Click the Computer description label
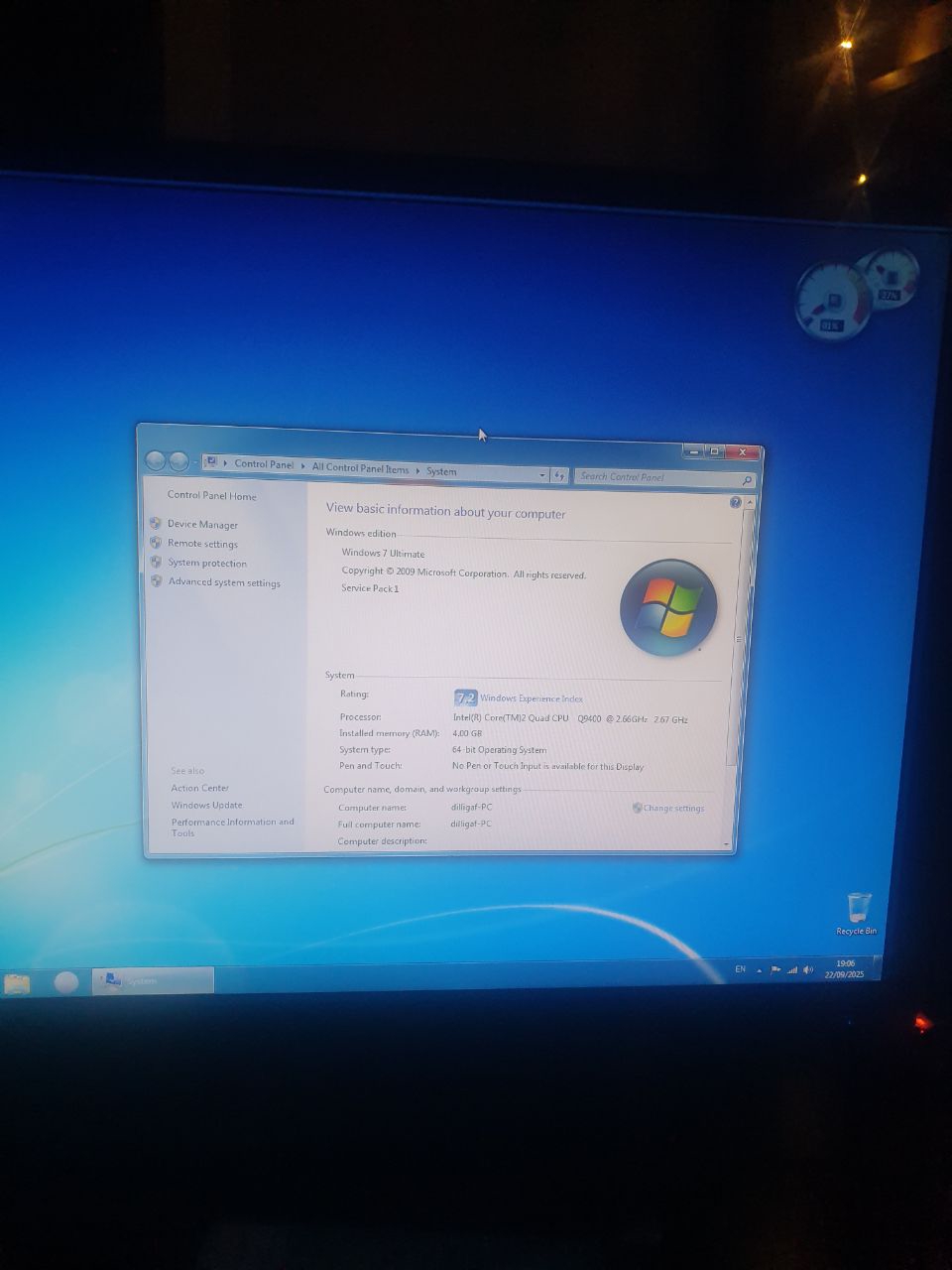This screenshot has width=952, height=1270. point(382,841)
